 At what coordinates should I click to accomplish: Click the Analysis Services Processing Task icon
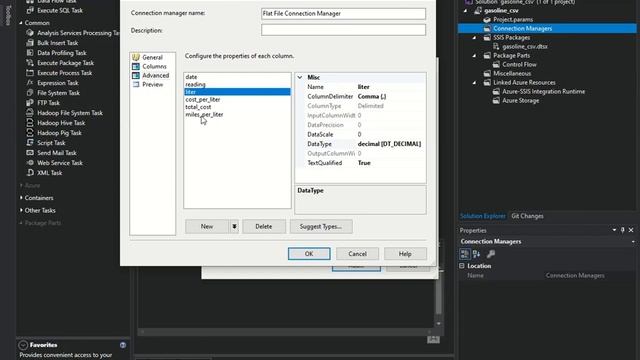pyautogui.click(x=30, y=33)
